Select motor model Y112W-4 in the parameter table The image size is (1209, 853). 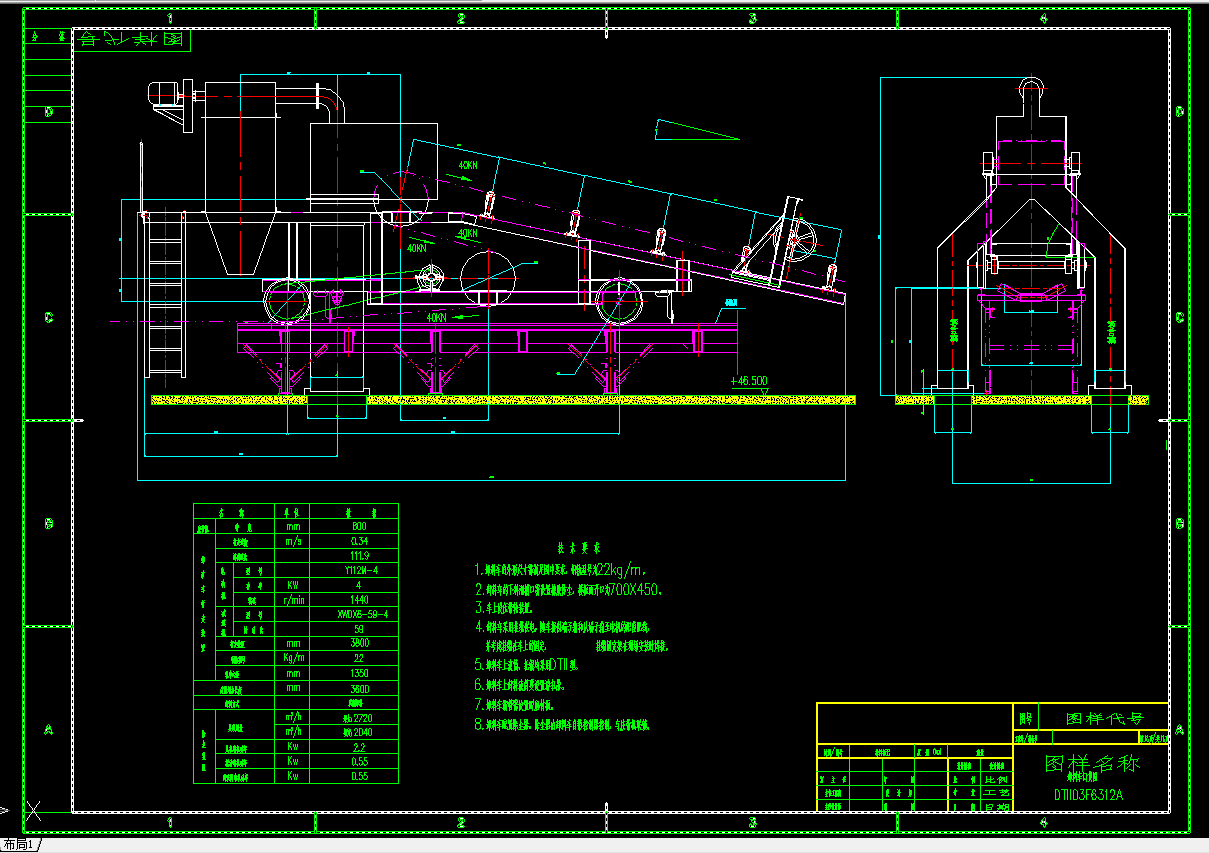358,570
